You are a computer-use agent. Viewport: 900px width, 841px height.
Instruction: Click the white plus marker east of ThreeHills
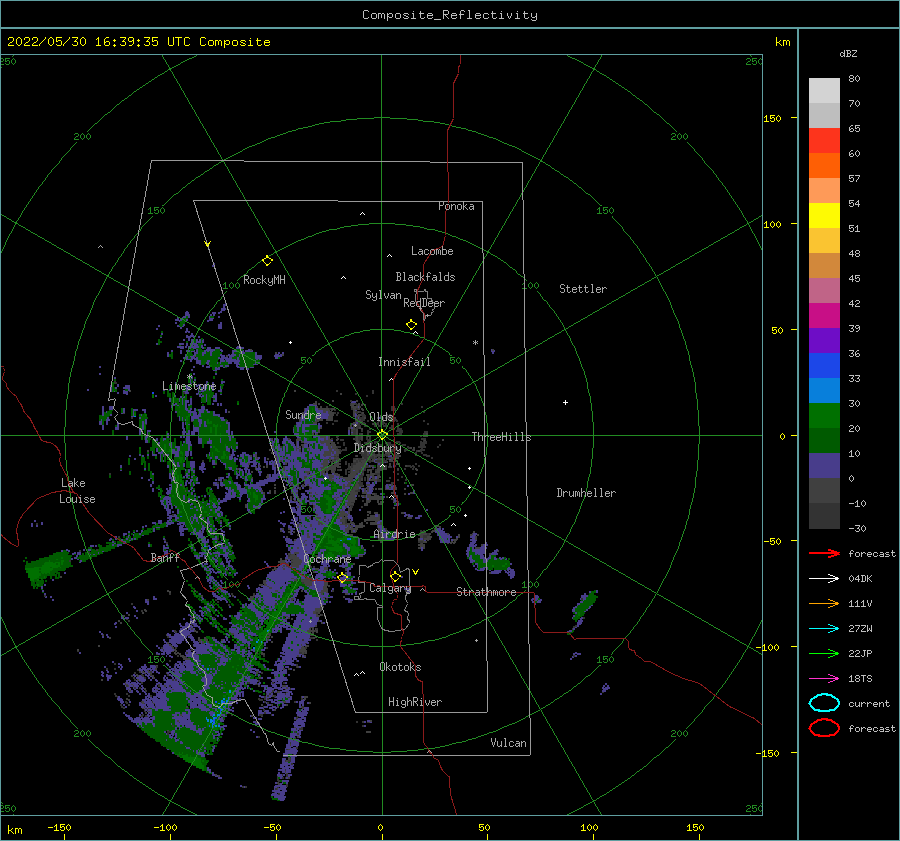[x=565, y=402]
